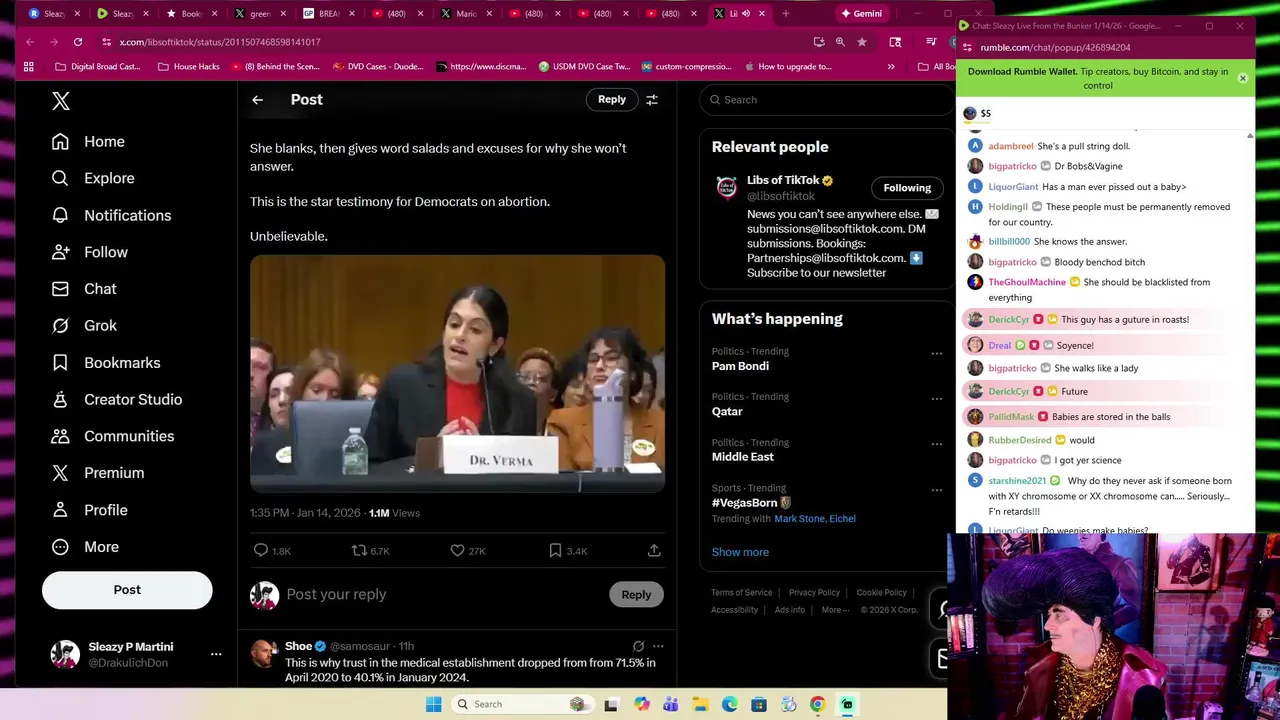Click the reply comment icon showing 1.8K

coord(261,550)
